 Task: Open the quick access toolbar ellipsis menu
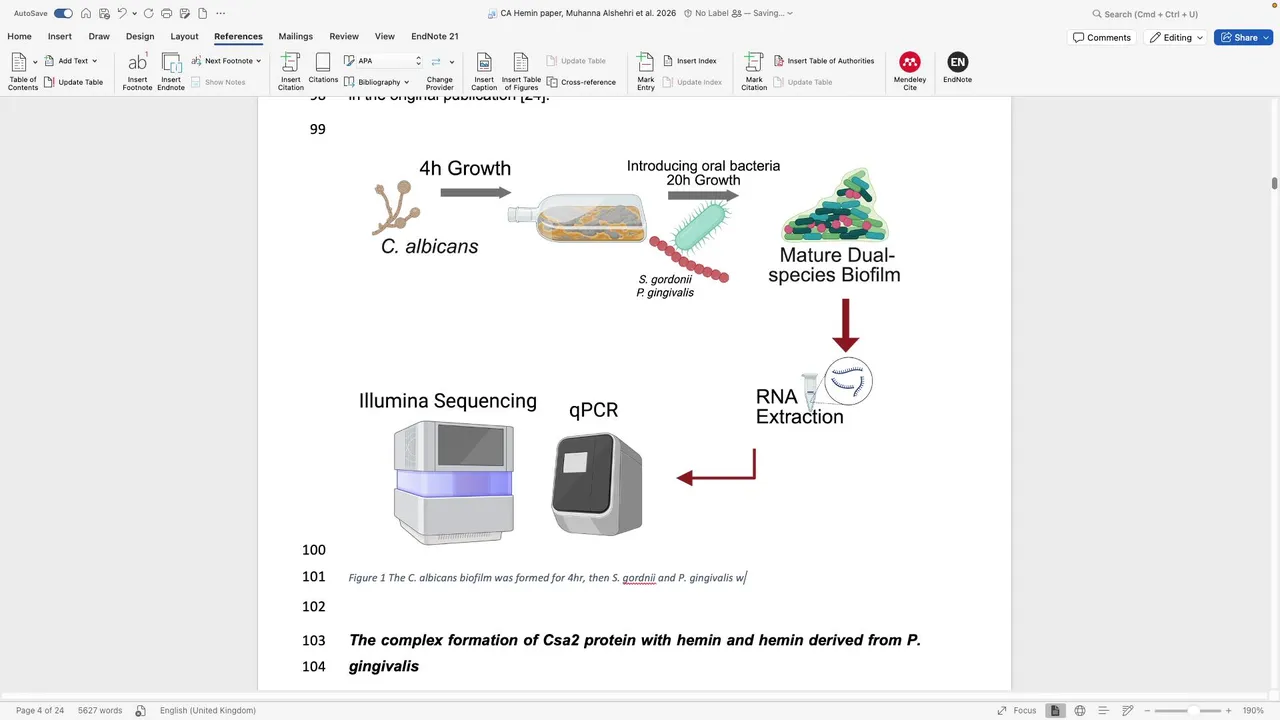221,14
